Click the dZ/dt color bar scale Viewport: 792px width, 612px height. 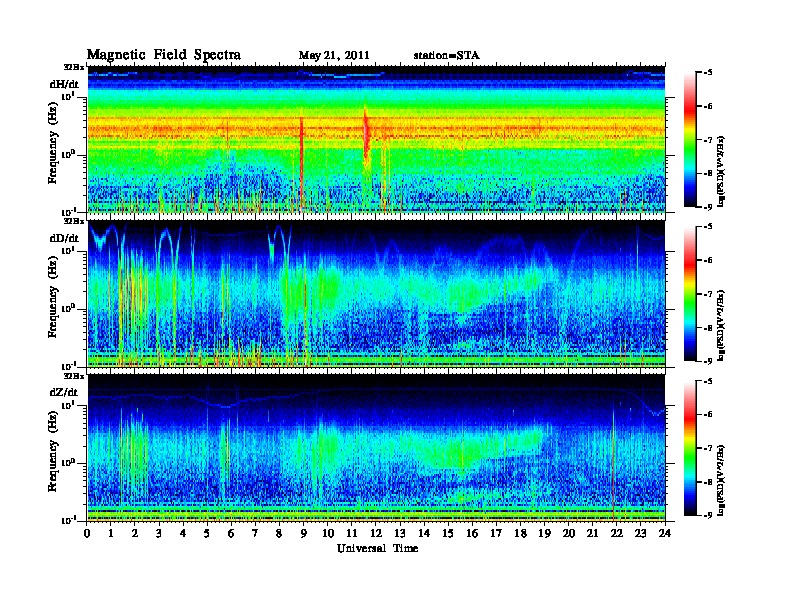point(690,448)
